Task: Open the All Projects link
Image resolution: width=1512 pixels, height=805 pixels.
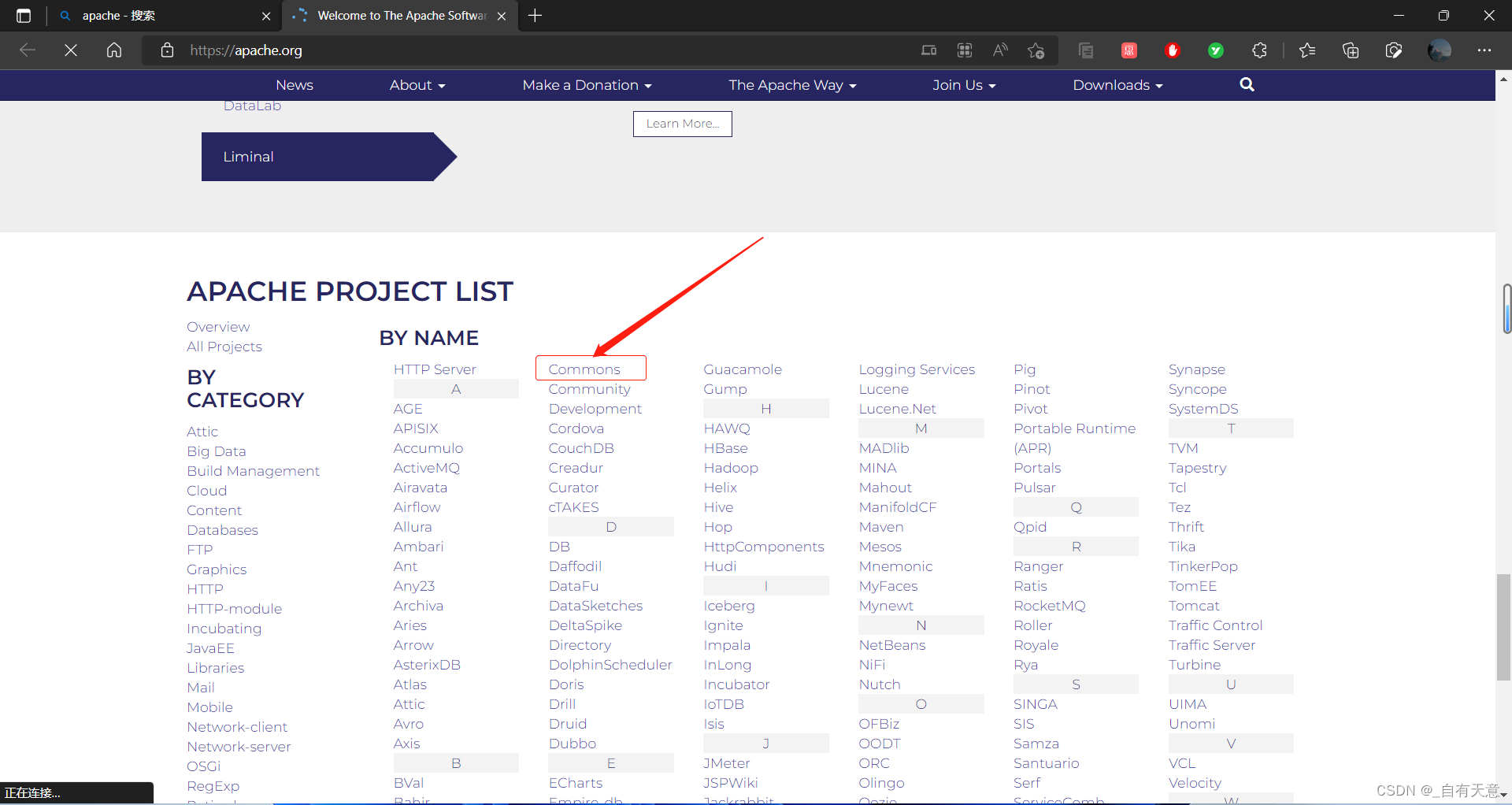Action: point(224,347)
